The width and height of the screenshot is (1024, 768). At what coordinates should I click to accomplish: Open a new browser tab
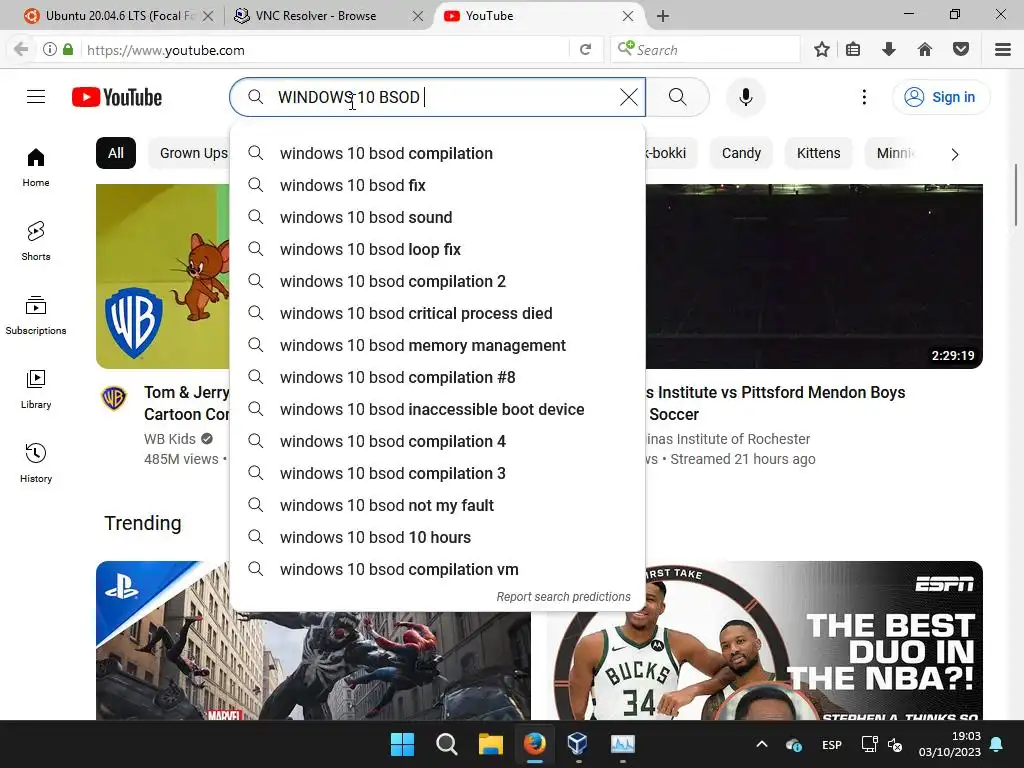pyautogui.click(x=663, y=16)
